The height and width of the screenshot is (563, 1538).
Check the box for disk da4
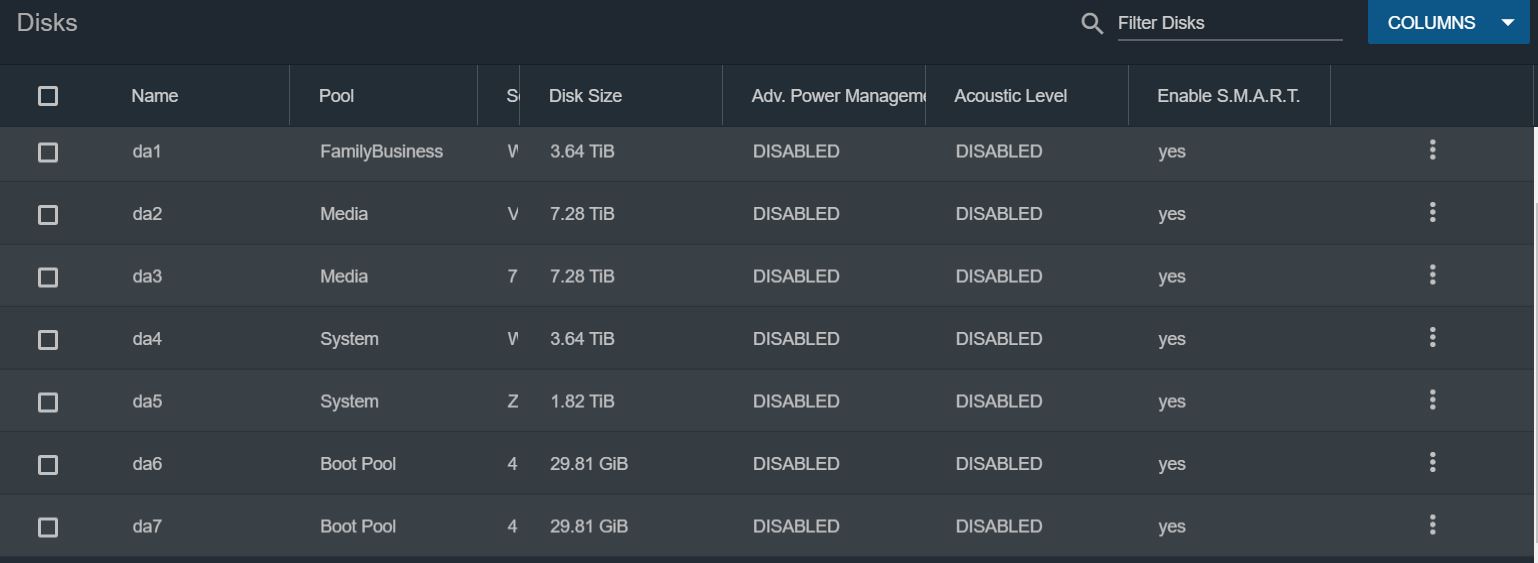pos(48,340)
